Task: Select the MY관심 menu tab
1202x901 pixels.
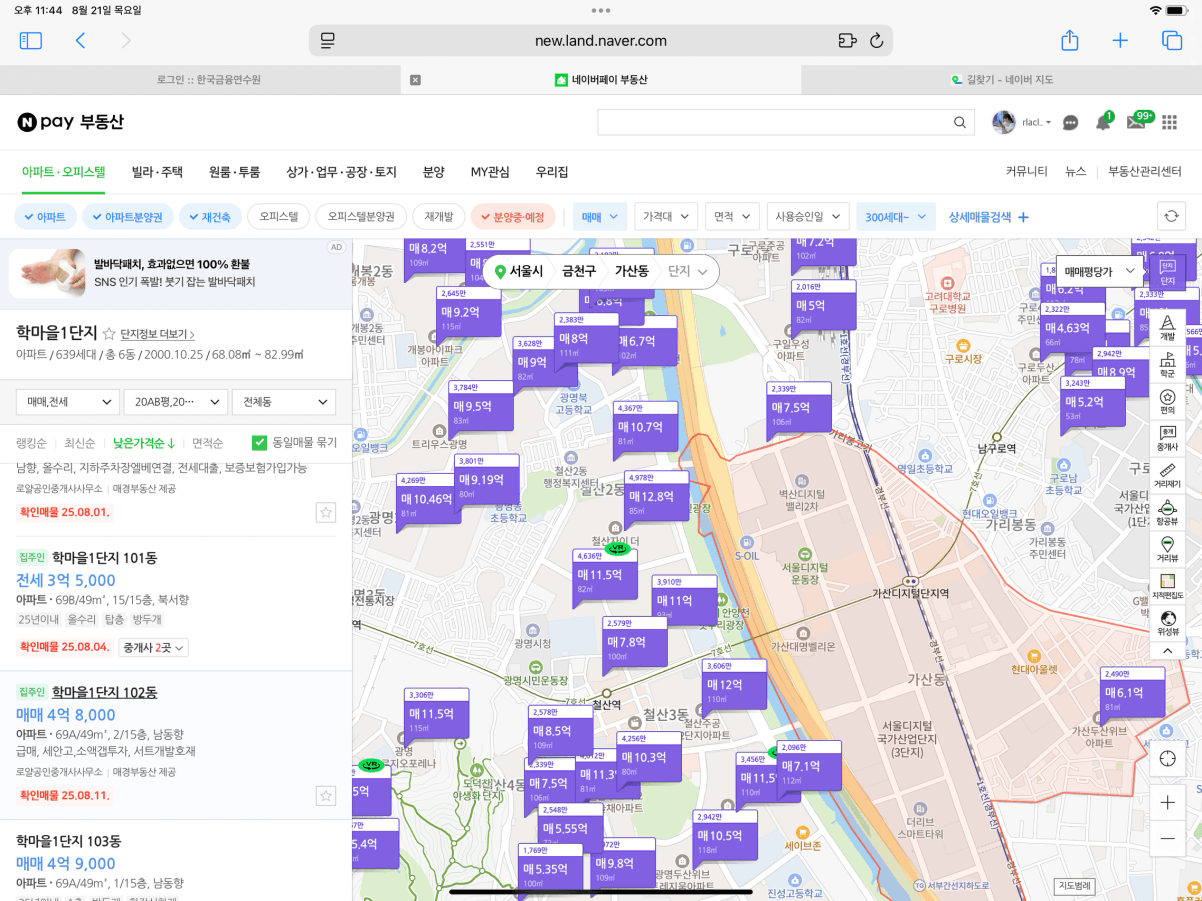Action: (x=490, y=172)
